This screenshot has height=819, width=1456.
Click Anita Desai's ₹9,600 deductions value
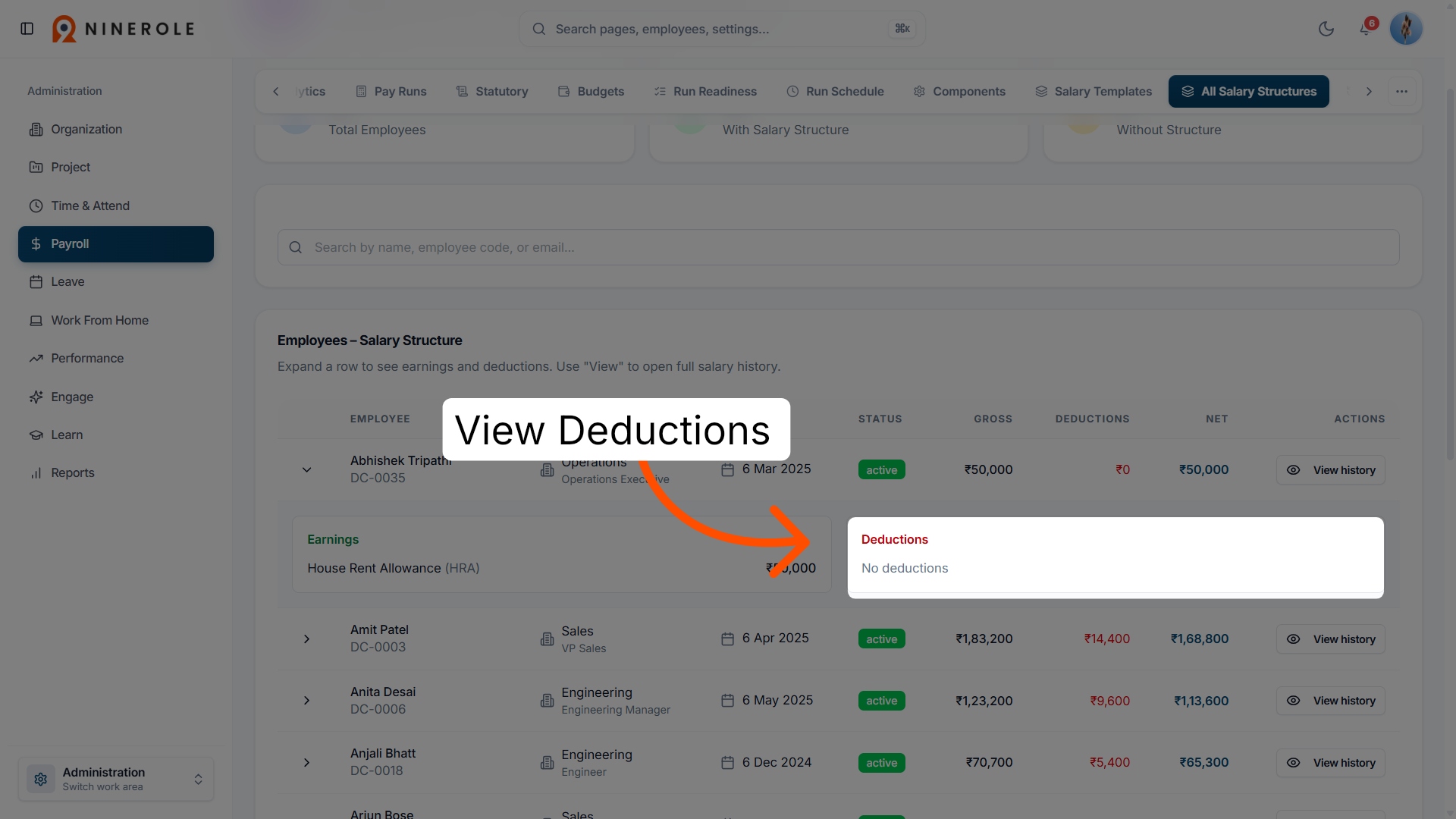(x=1109, y=701)
